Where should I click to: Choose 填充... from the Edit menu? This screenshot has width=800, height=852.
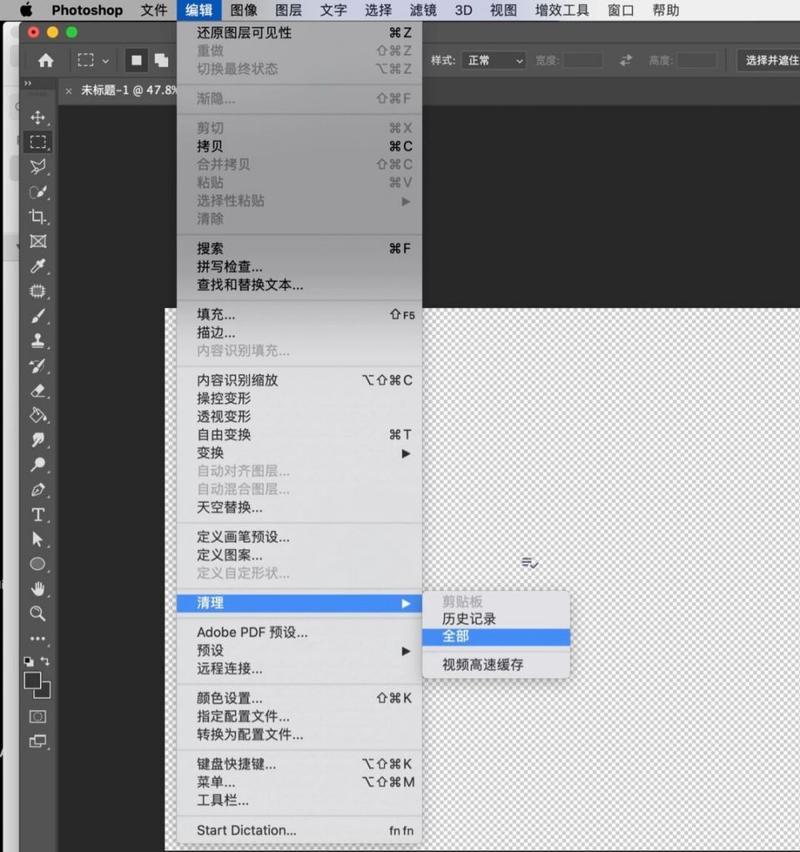click(300, 315)
